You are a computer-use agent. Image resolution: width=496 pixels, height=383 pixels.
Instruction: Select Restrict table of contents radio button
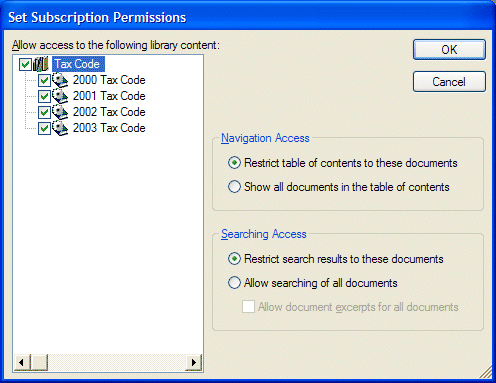point(234,163)
